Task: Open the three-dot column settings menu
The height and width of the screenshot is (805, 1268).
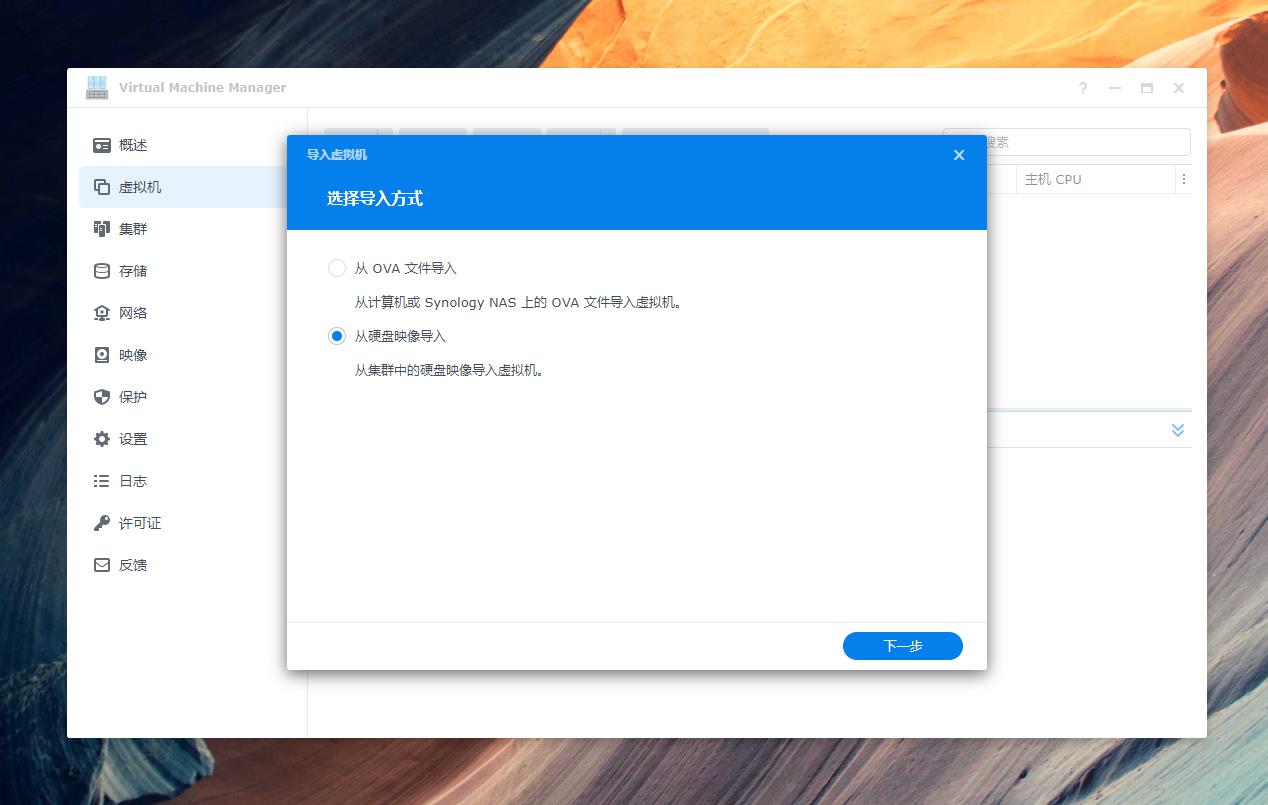Action: [x=1184, y=178]
